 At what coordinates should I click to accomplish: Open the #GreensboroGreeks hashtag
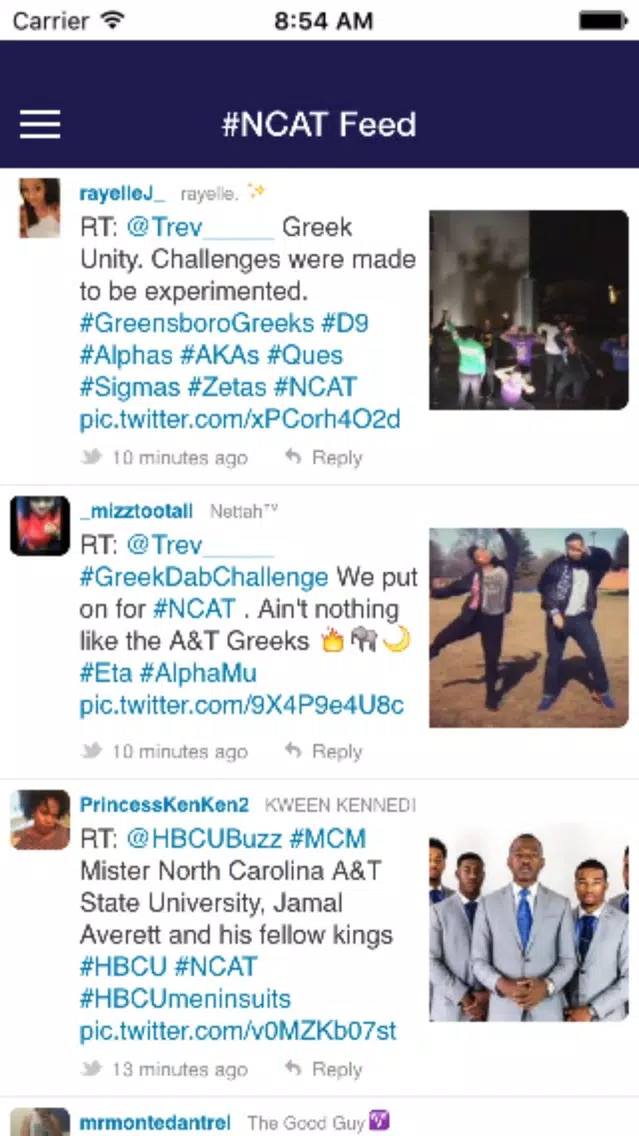(x=196, y=323)
